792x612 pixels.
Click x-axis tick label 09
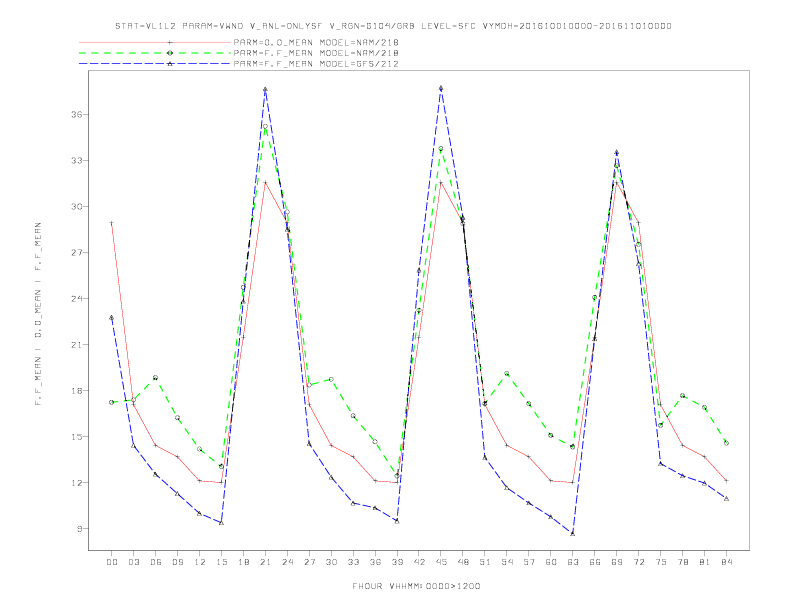[177, 562]
